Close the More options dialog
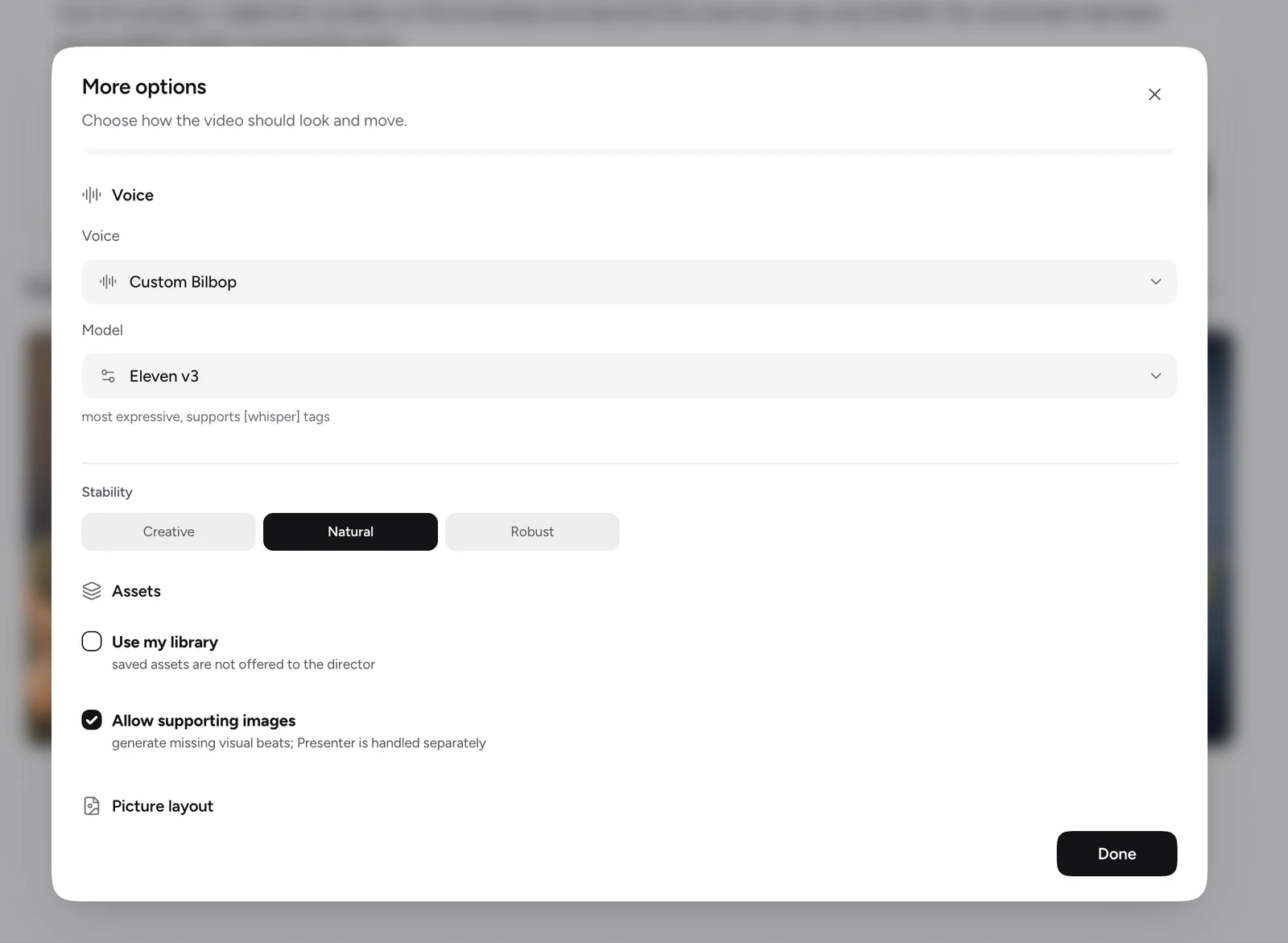The height and width of the screenshot is (943, 1288). (1154, 94)
